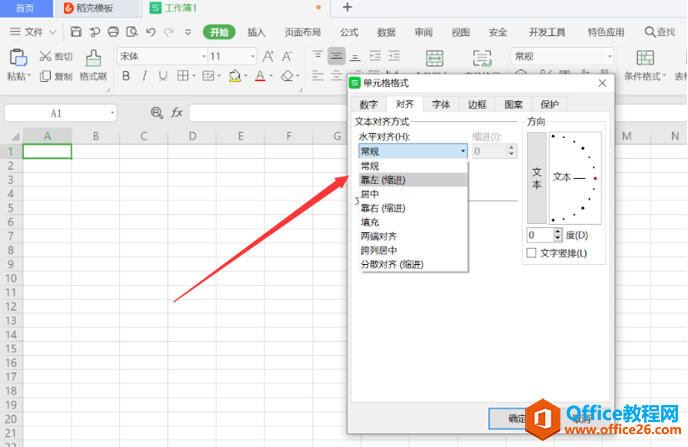Viewport: 688px width, 447px height.
Task: Click the Redo arrow icon
Action: pos(169,32)
